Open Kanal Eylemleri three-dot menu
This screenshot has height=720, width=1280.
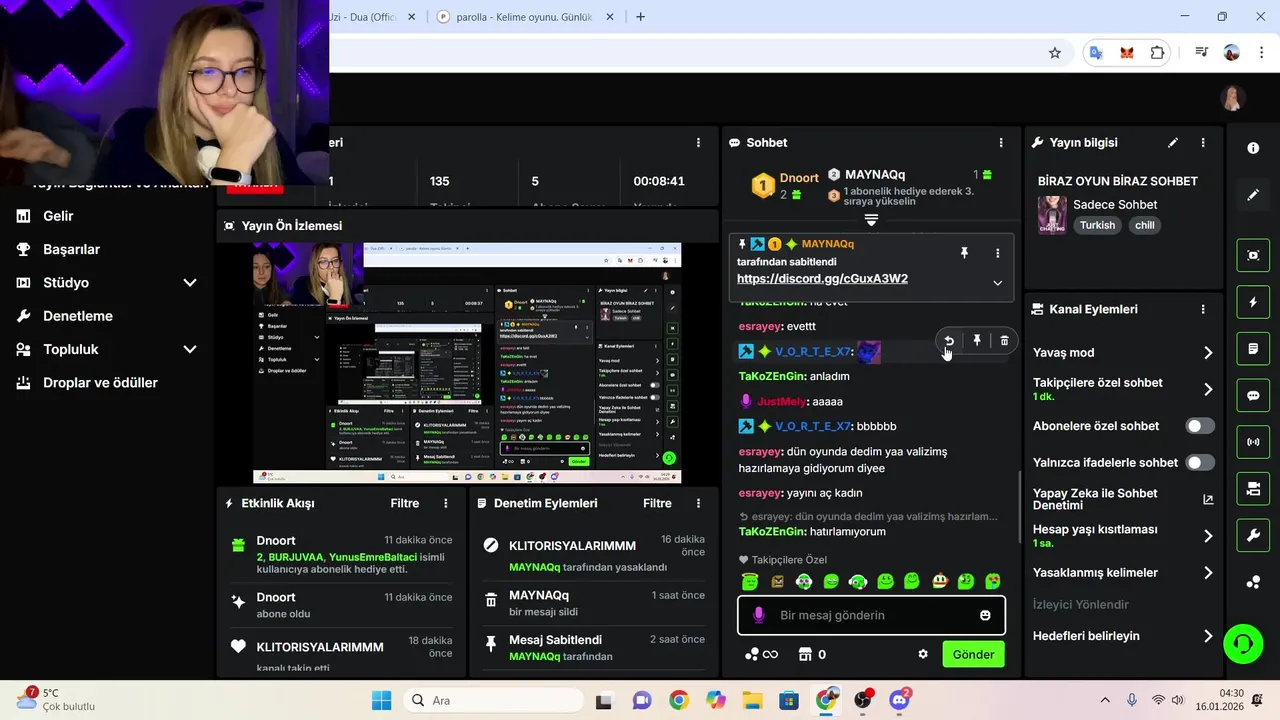click(x=1203, y=309)
